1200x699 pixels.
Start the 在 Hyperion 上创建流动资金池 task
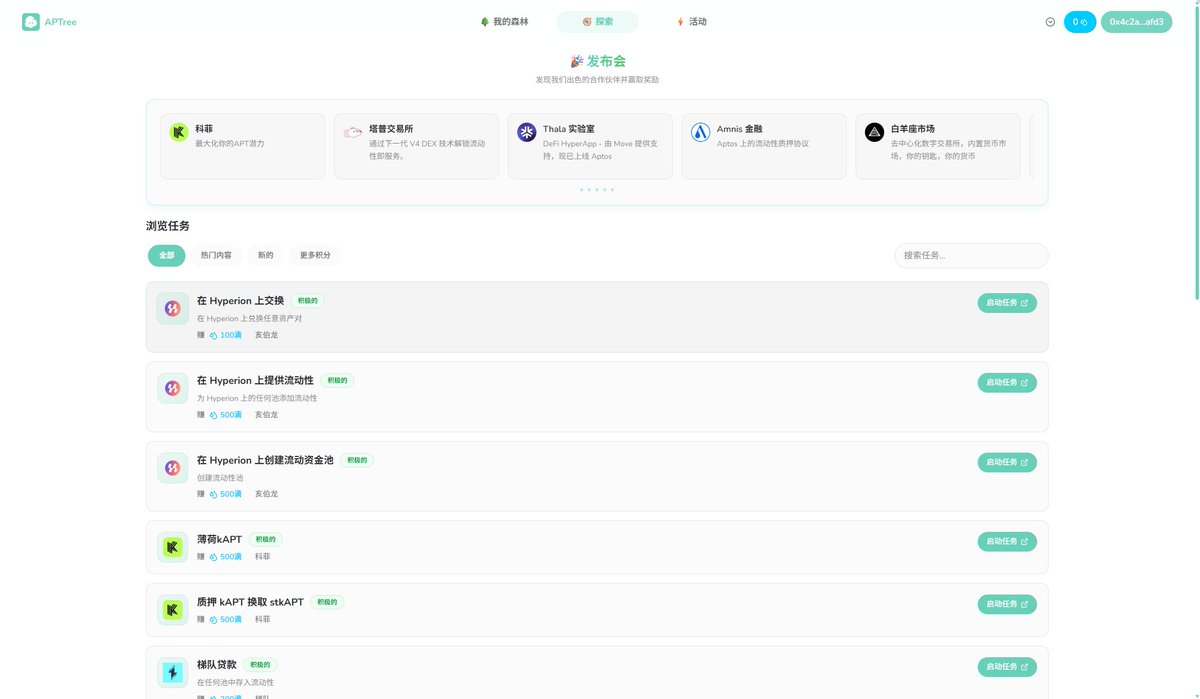(1007, 463)
